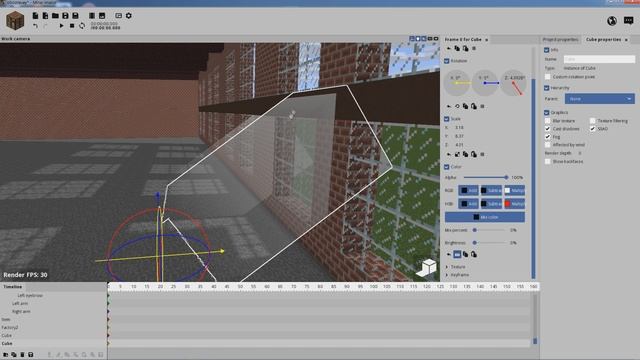Select Factory2 in the timeline list
Image resolution: width=640 pixels, height=360 pixels.
[10, 327]
